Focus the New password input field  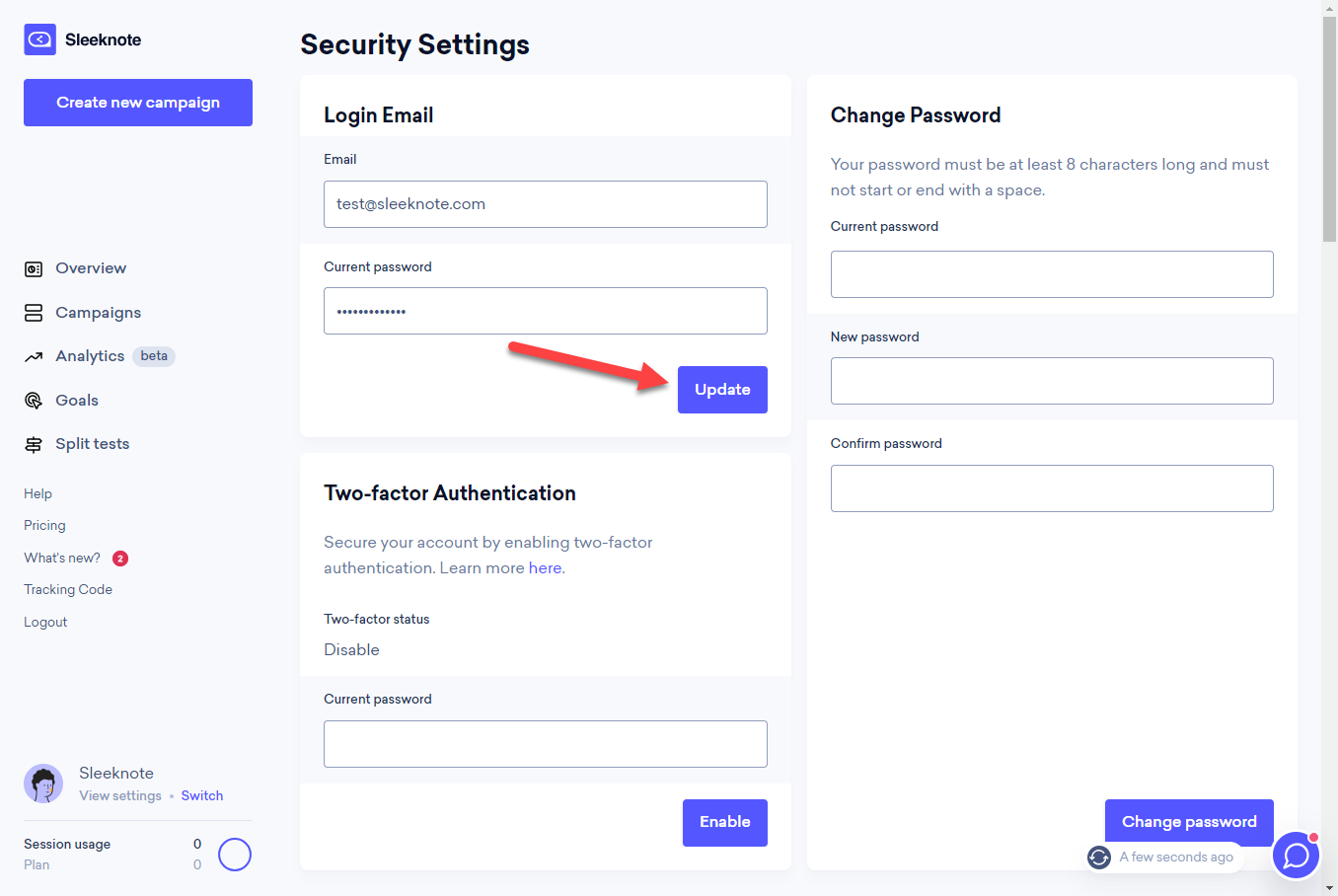[x=1052, y=381]
